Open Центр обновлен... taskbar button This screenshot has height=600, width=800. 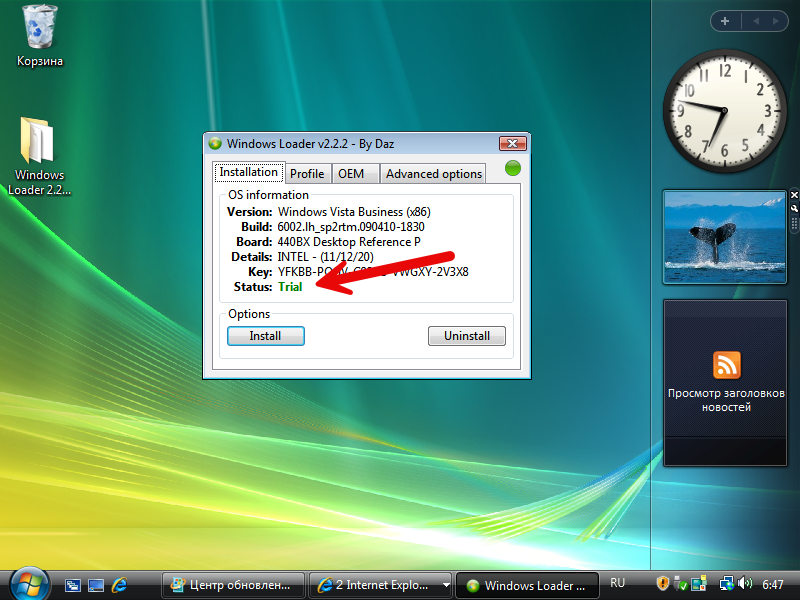coord(233,585)
